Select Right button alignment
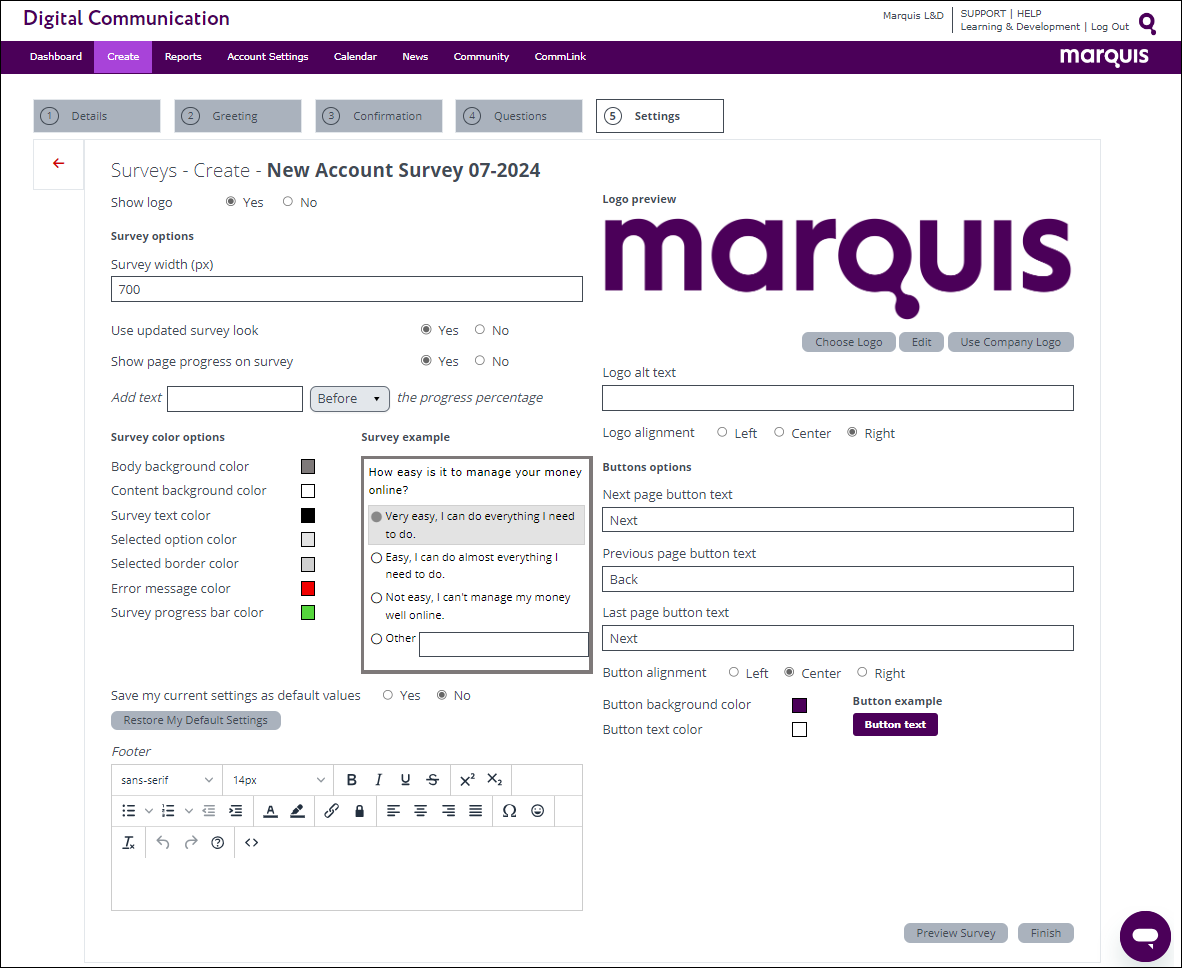 point(862,672)
